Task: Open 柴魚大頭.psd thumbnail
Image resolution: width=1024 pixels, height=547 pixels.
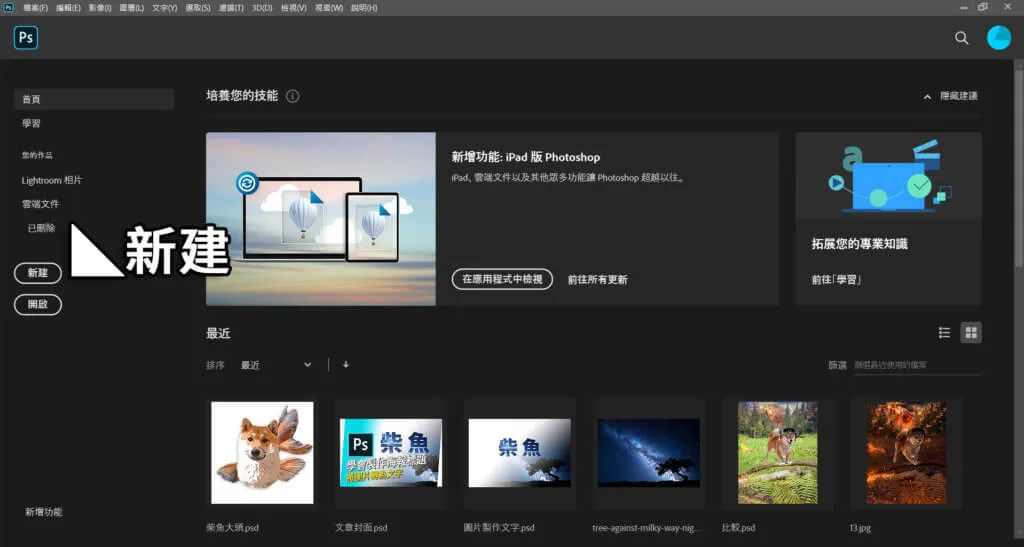Action: 262,452
